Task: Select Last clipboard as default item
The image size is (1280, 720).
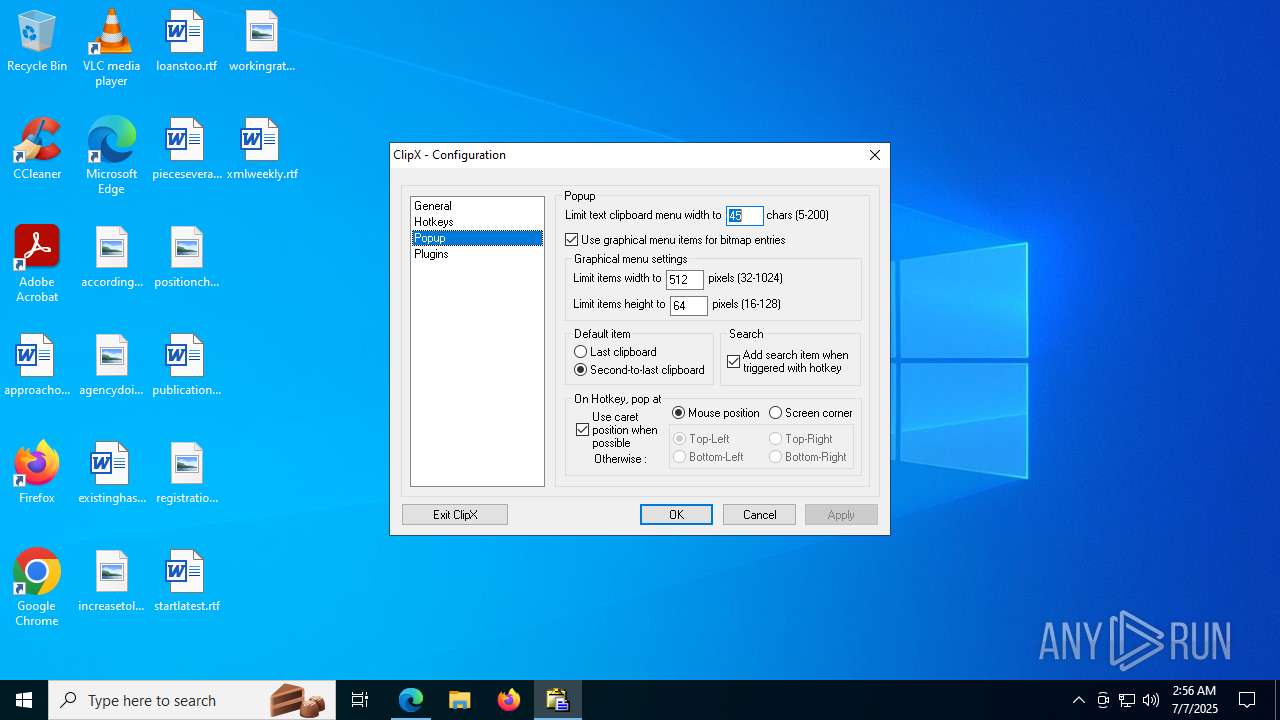Action: pos(615,352)
